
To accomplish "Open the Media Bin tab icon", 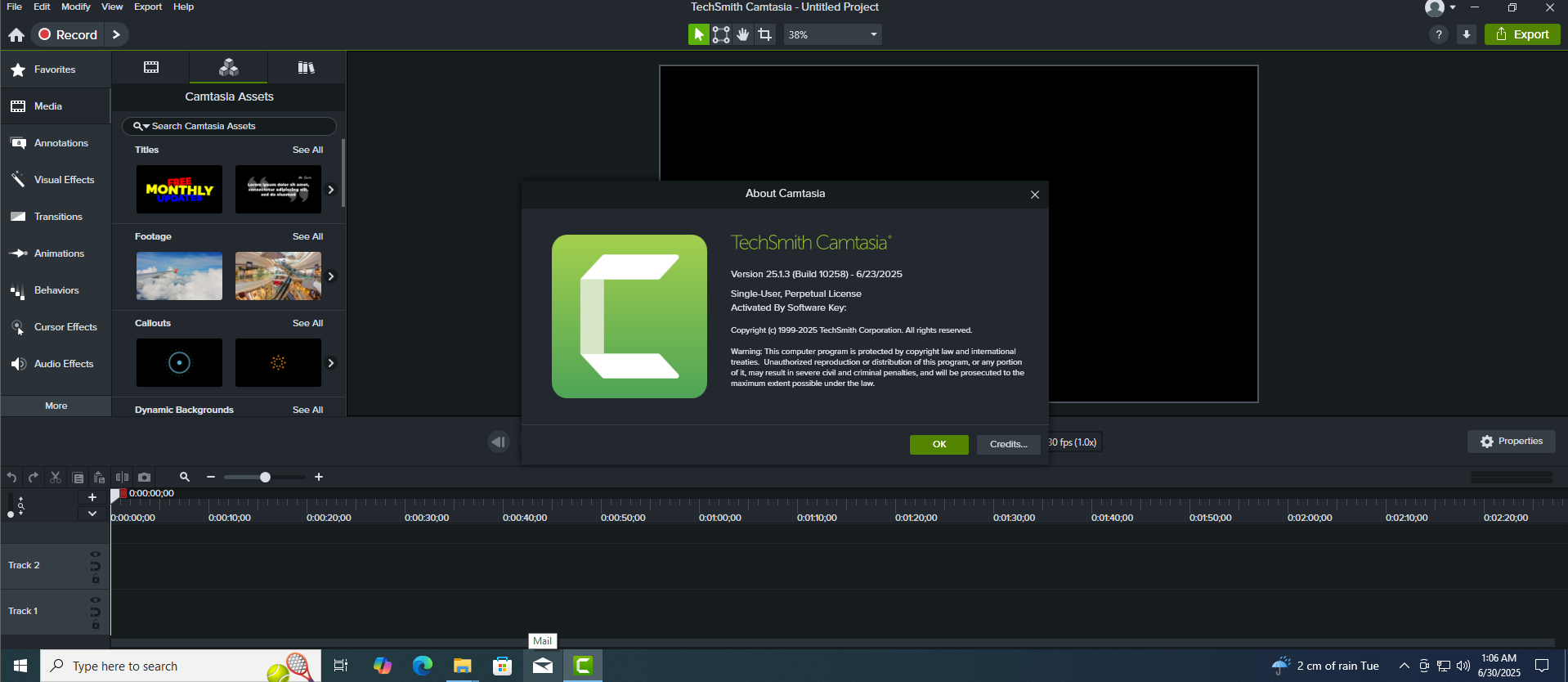I will point(151,67).
